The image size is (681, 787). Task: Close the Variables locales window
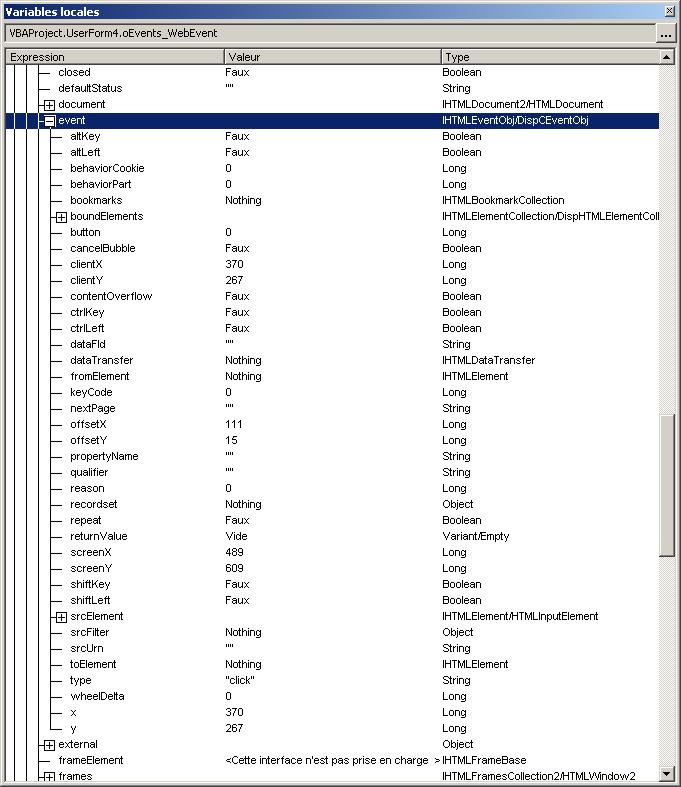669,10
